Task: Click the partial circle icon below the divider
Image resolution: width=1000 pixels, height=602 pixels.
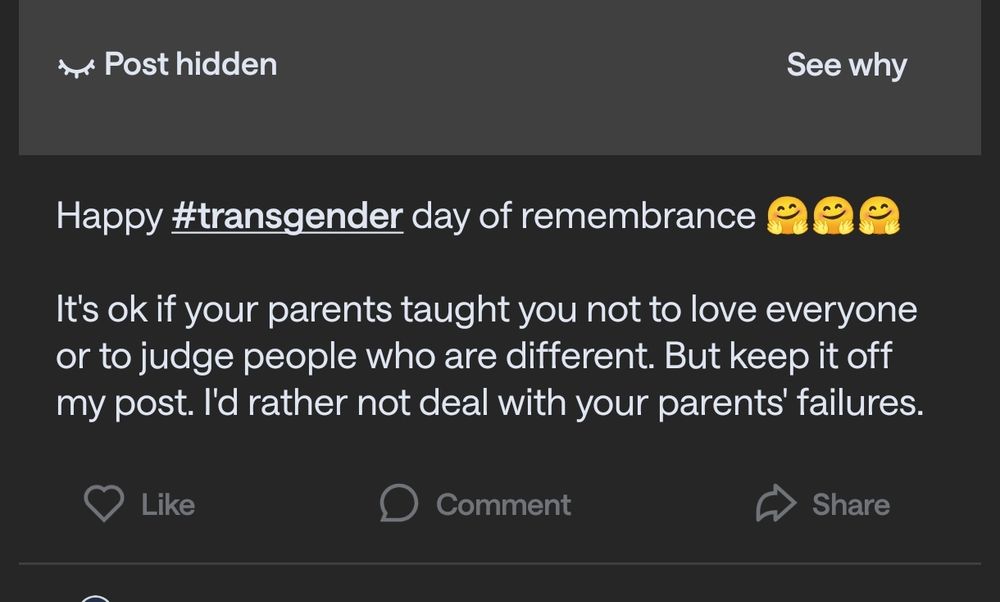Action: (x=95, y=598)
